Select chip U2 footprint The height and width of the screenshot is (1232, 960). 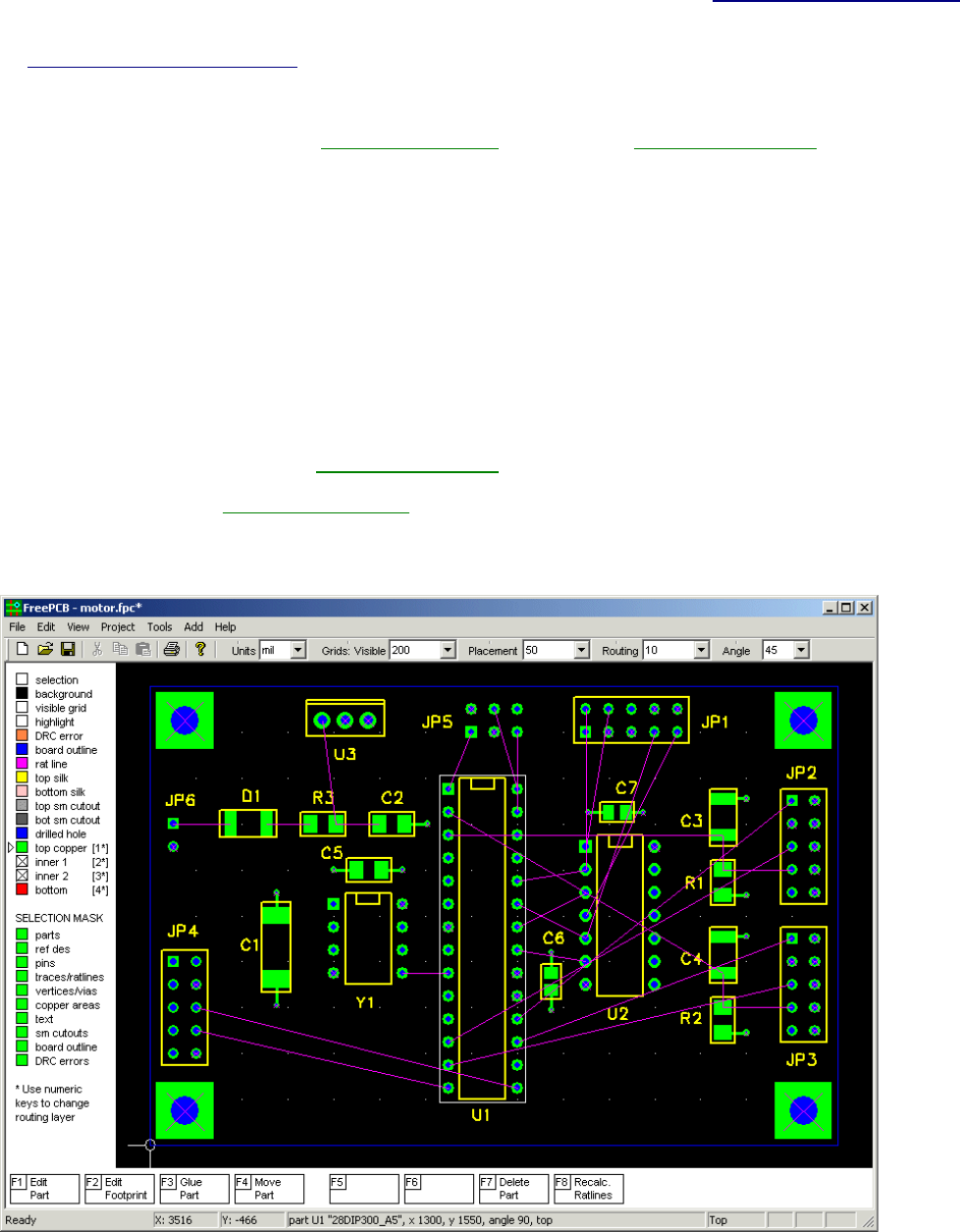[620, 915]
